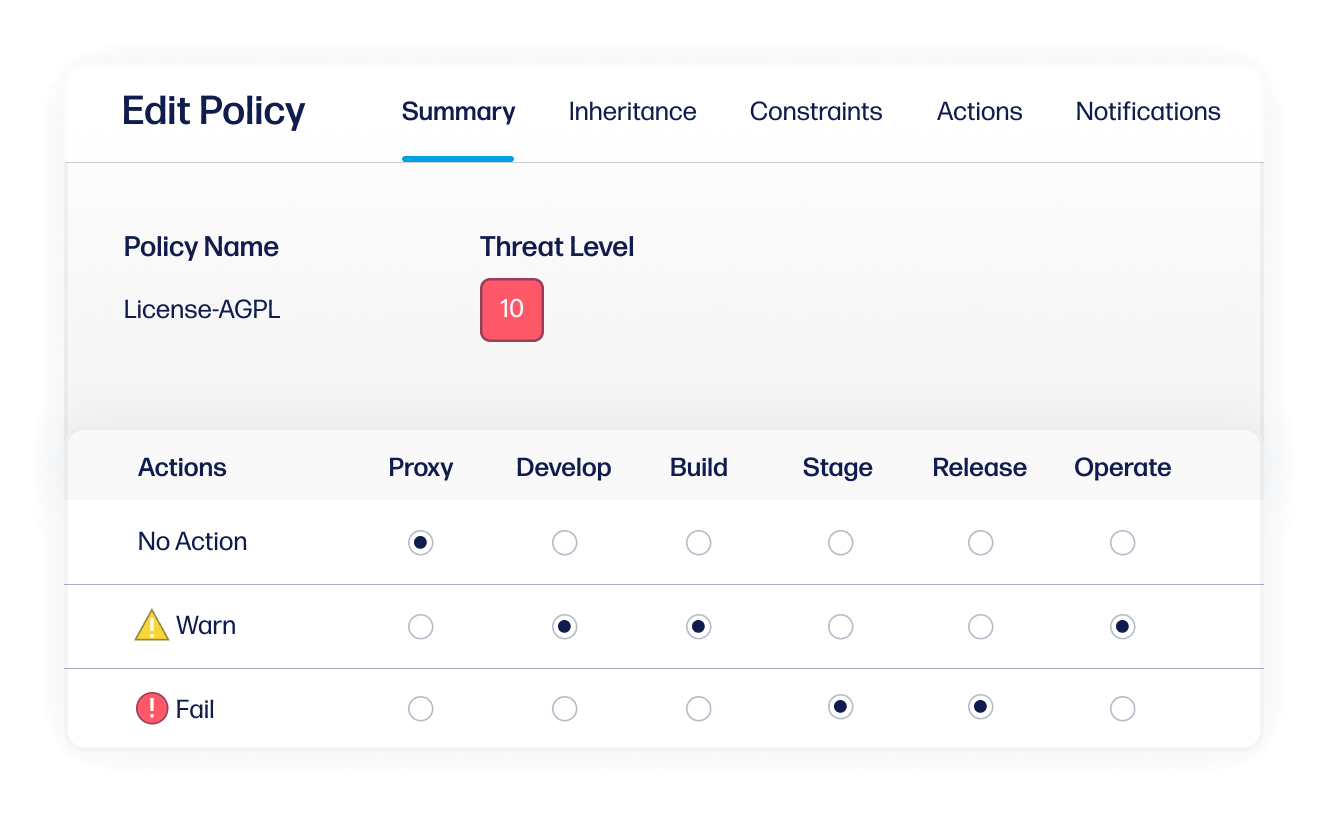Viewport: 1328px width, 816px height.
Task: Click the License-AGPL policy name field
Action: 202,310
